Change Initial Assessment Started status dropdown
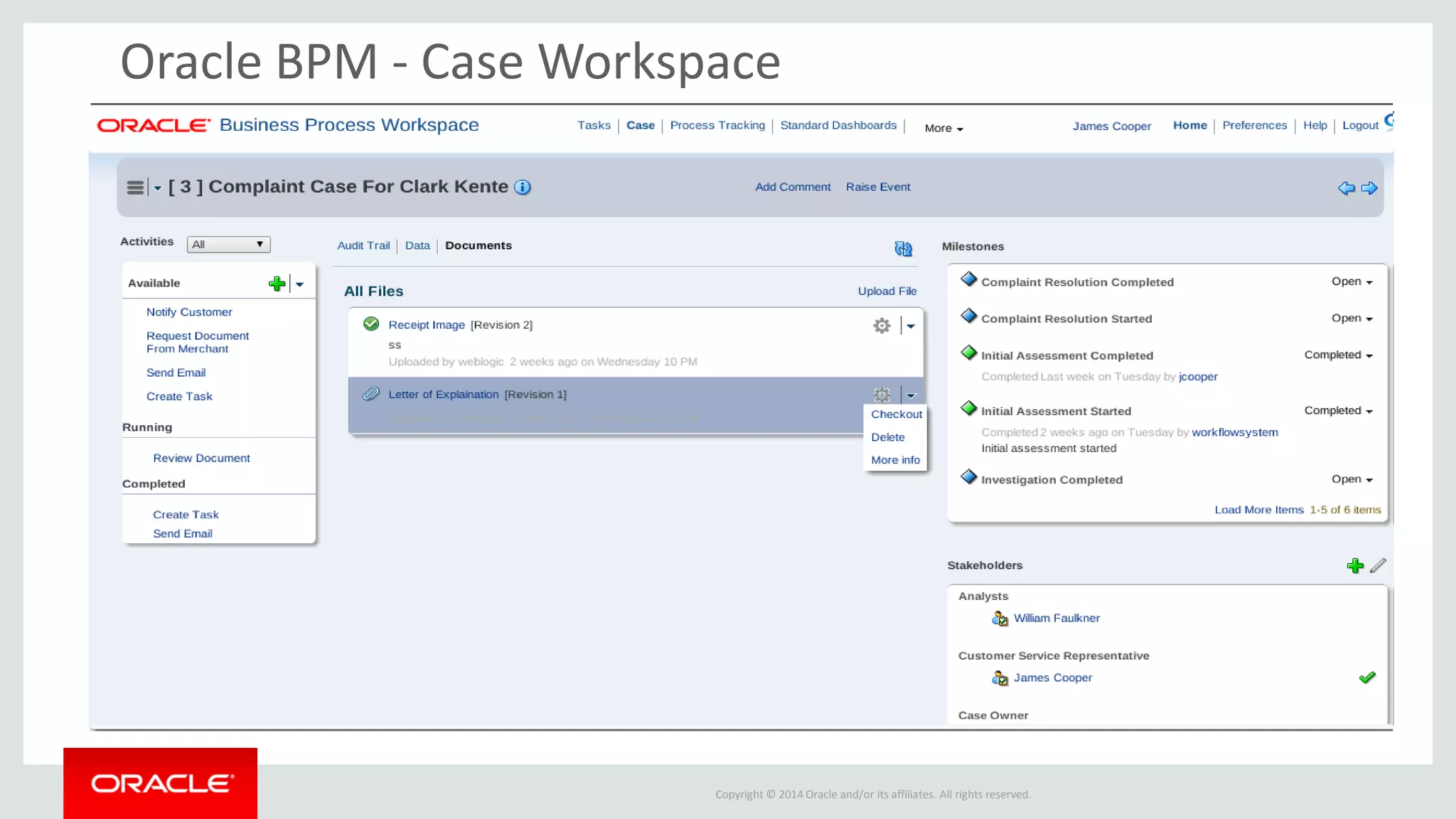Image resolution: width=1456 pixels, height=819 pixels. [1338, 411]
